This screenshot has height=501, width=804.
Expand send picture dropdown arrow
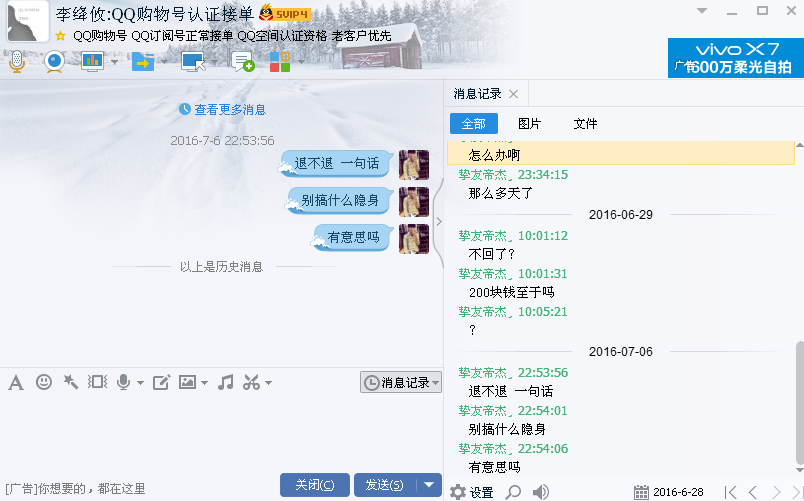(x=205, y=383)
